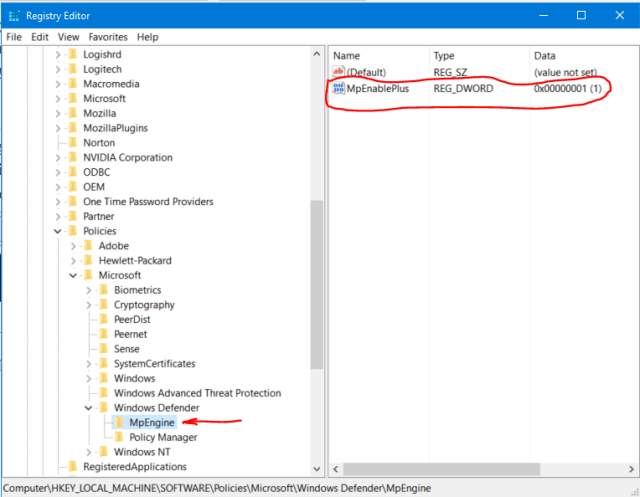Click the Macromedia folder icon
The image size is (640, 497).
[x=73, y=83]
